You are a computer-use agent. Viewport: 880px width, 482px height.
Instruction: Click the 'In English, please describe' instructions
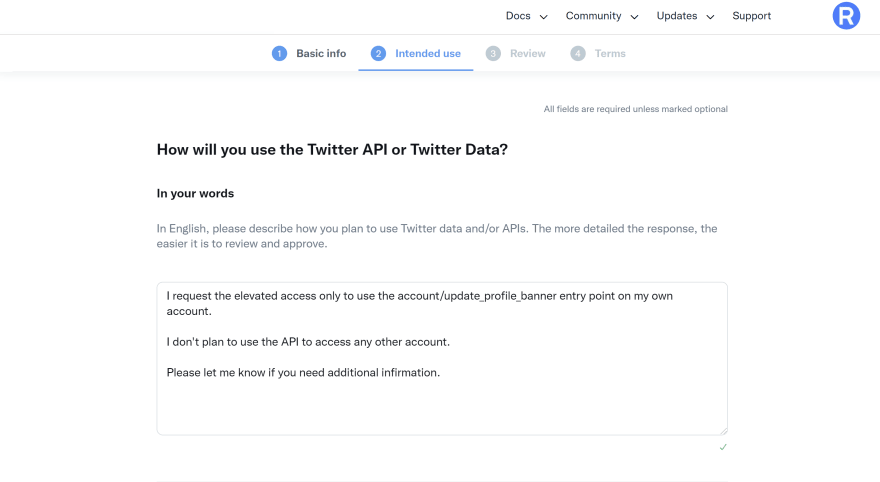[x=437, y=236]
